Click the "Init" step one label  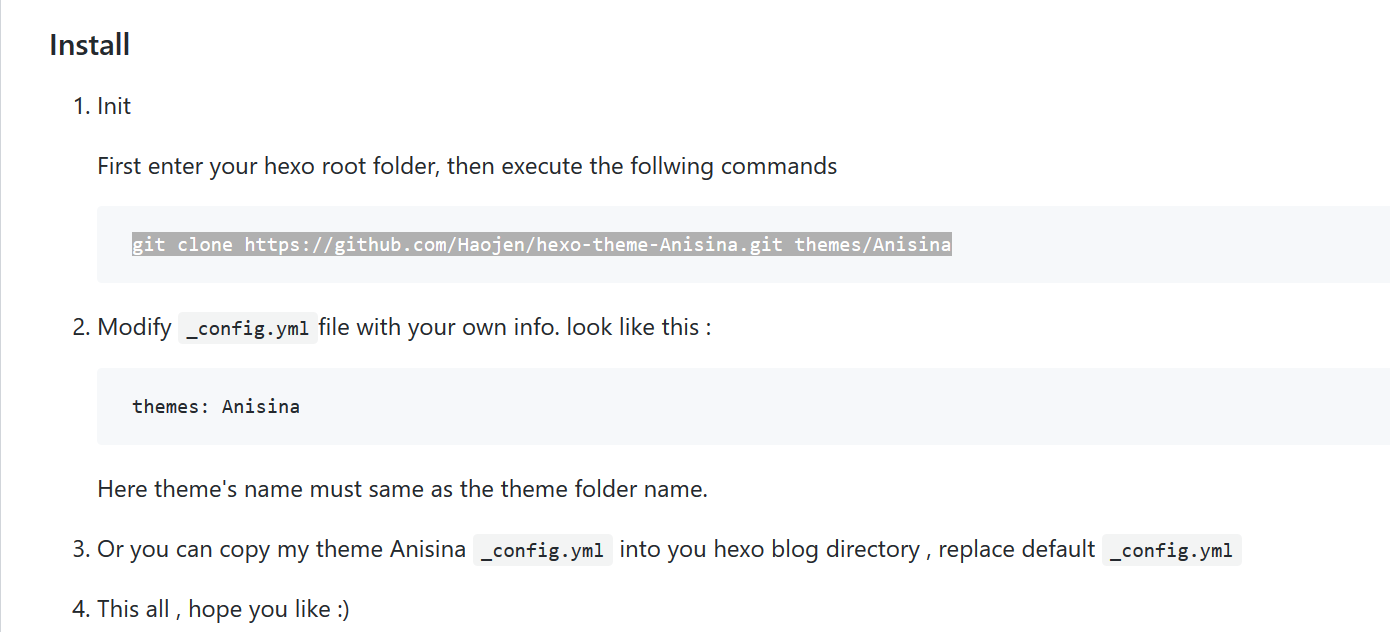click(114, 106)
